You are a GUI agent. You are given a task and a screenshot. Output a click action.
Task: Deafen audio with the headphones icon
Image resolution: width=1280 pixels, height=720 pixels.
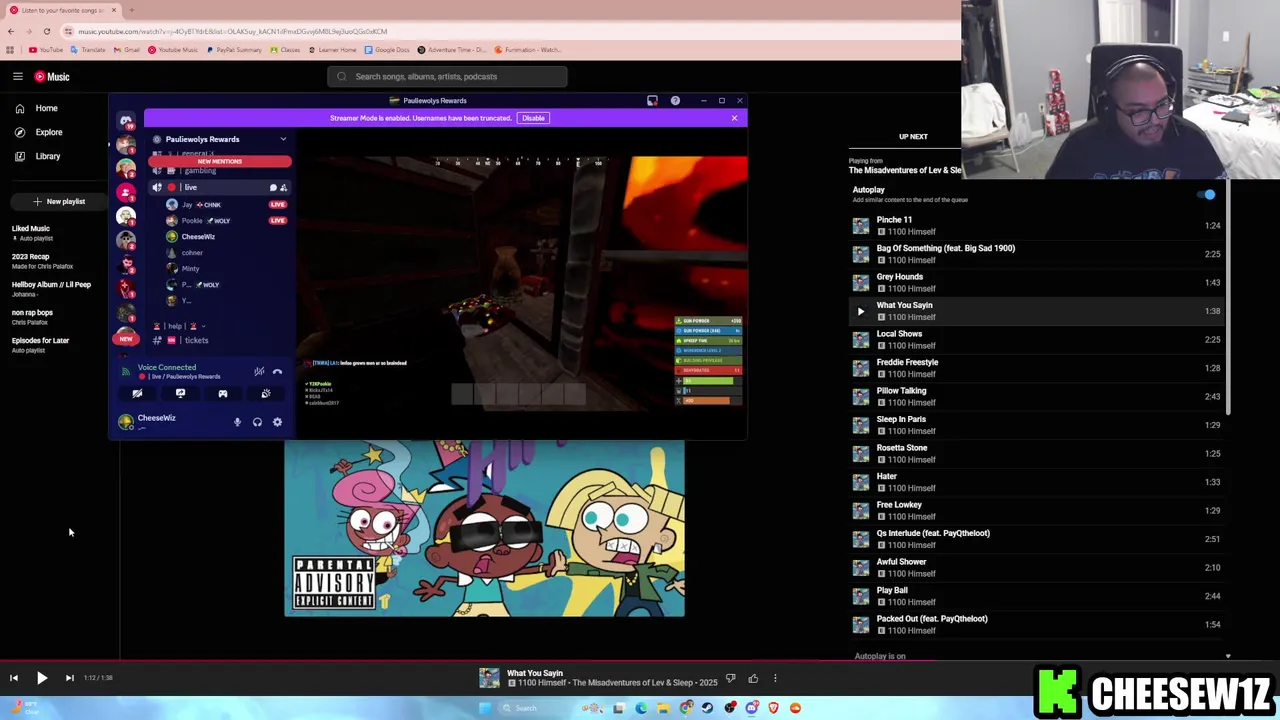(x=257, y=422)
